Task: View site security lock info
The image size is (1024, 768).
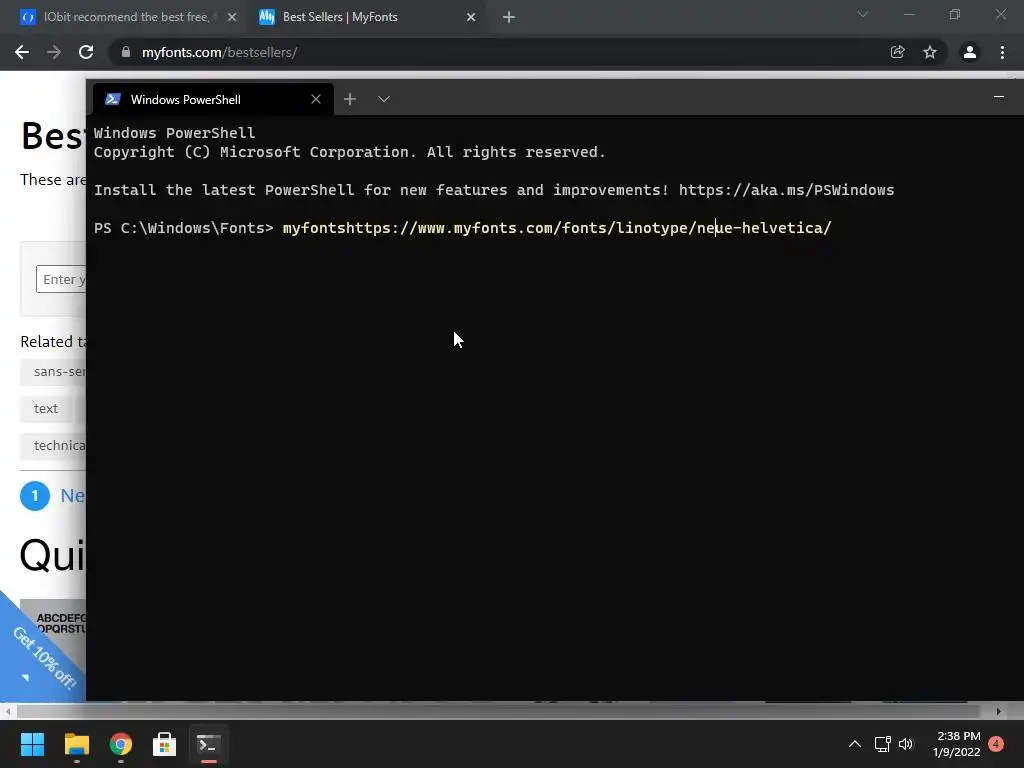Action: coord(126,52)
